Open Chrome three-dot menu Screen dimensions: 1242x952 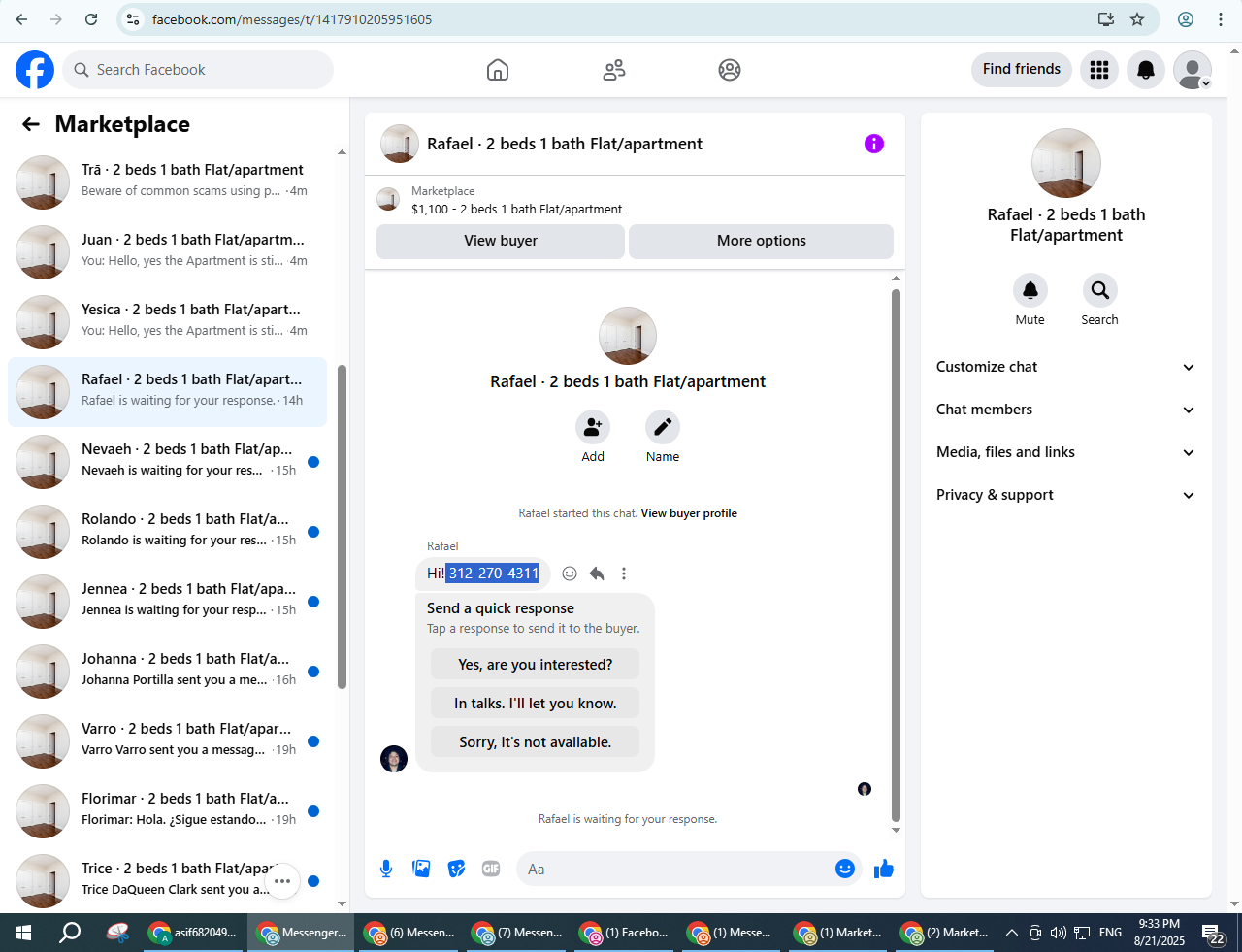tap(1221, 19)
